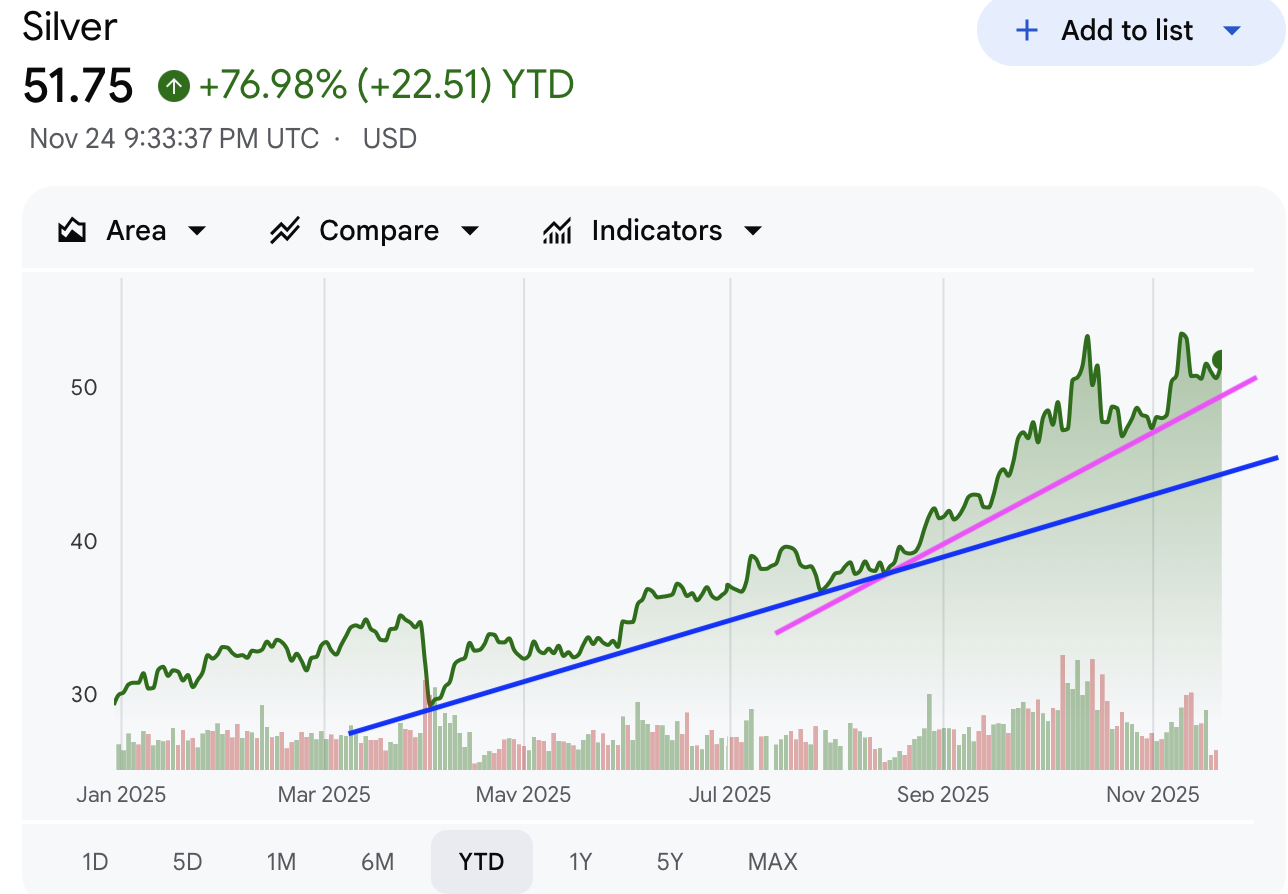Show the 1Y time range
The width and height of the screenshot is (1288, 894).
580,861
